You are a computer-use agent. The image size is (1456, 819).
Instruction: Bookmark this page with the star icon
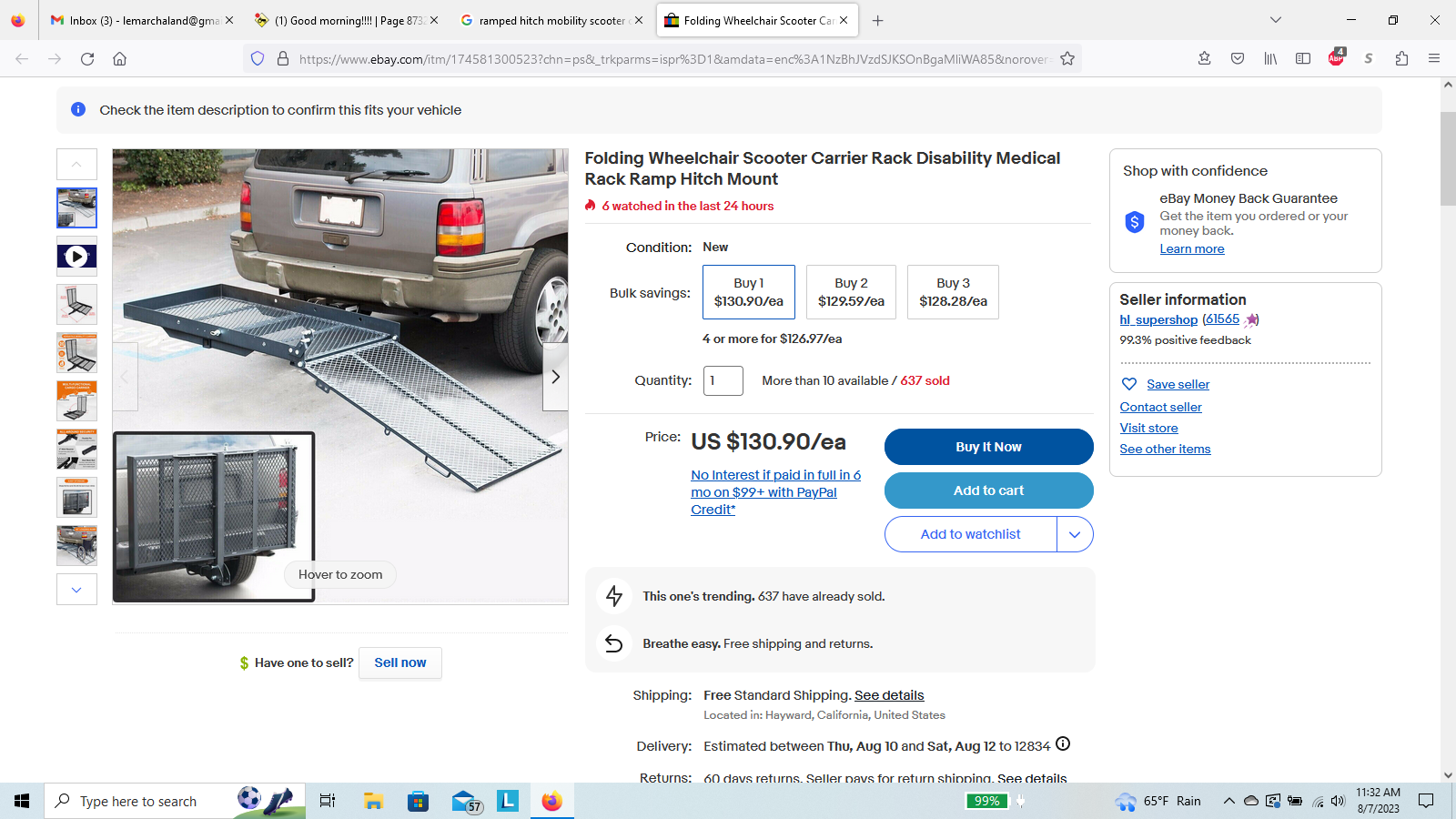coord(1067,58)
